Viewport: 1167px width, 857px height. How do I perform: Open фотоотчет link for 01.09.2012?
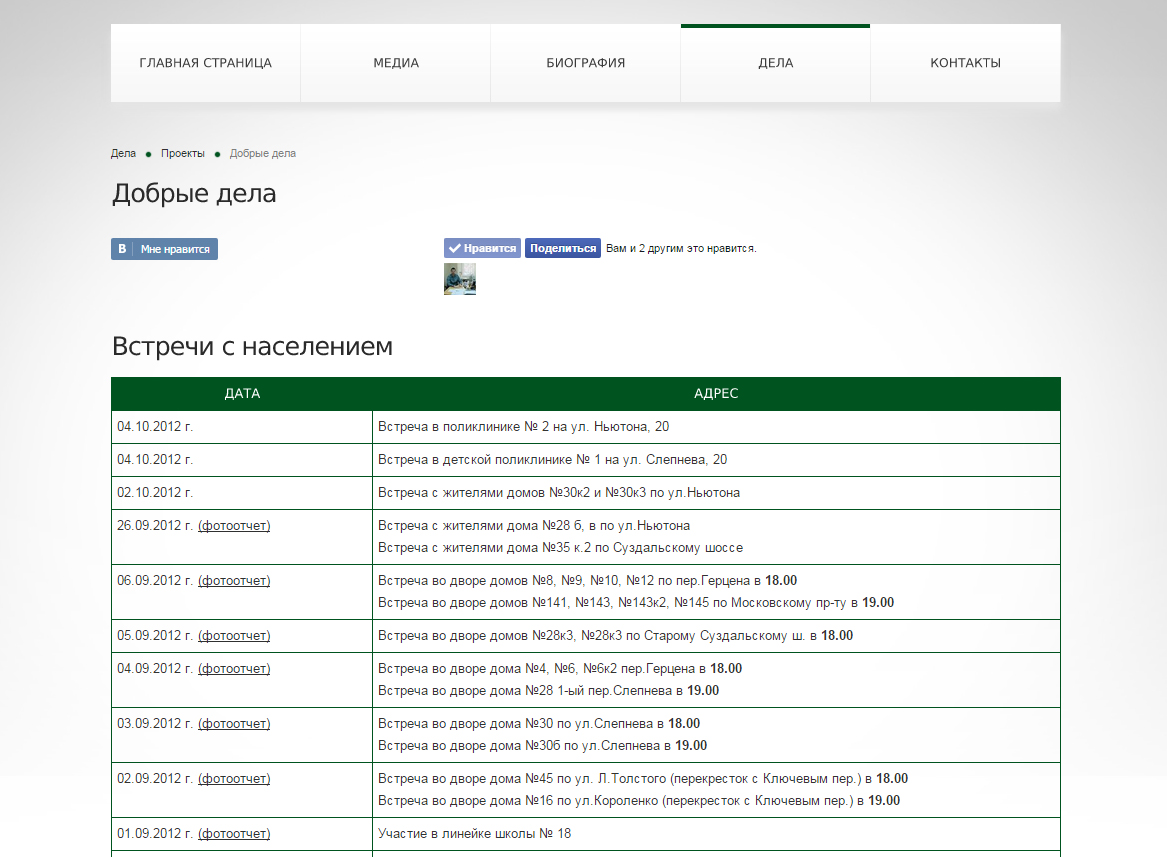[234, 834]
